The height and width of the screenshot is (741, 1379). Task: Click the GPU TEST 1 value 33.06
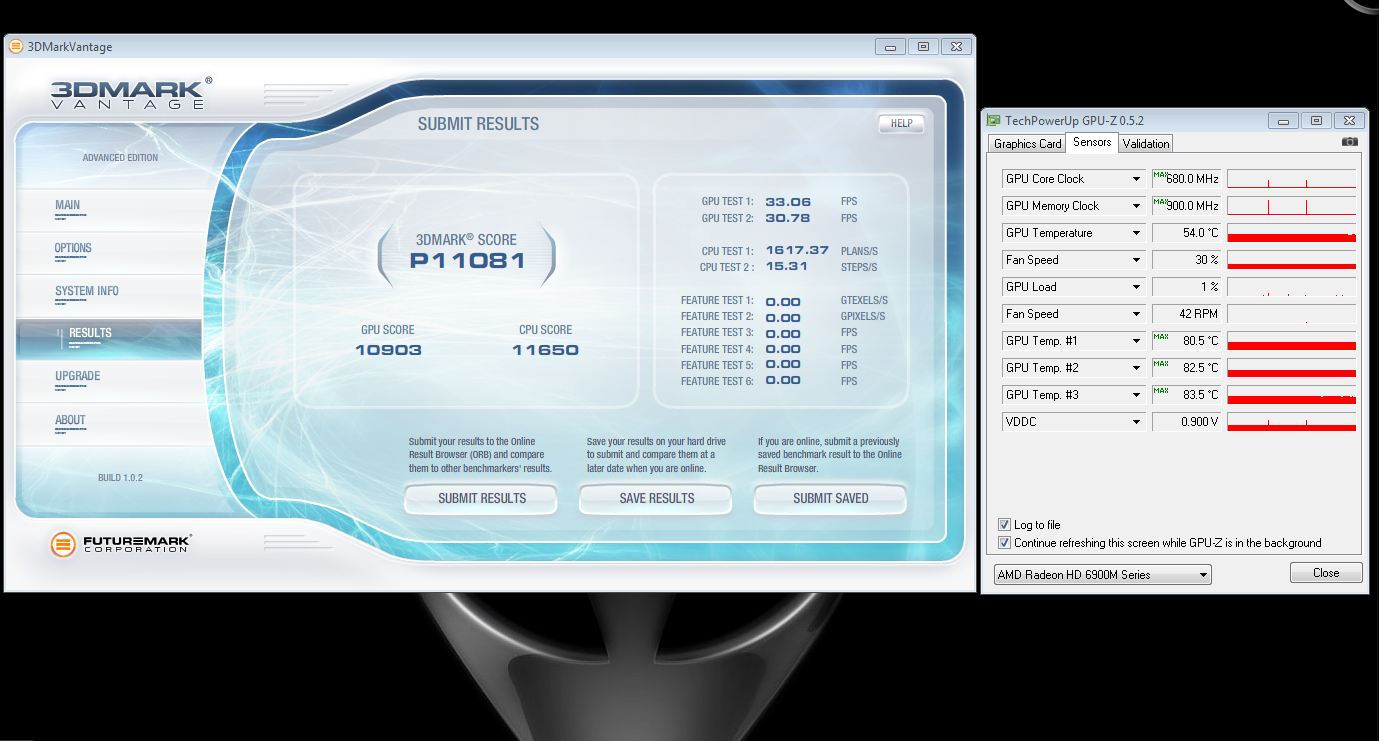coord(788,202)
